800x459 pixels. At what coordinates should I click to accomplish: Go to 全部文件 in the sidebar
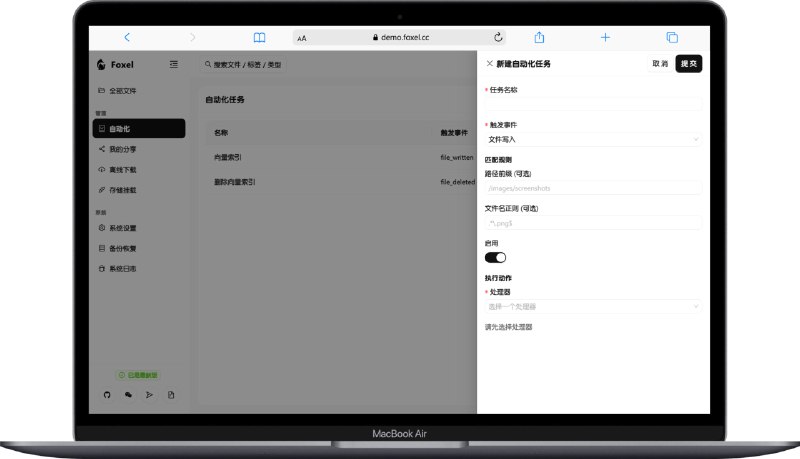[123, 91]
